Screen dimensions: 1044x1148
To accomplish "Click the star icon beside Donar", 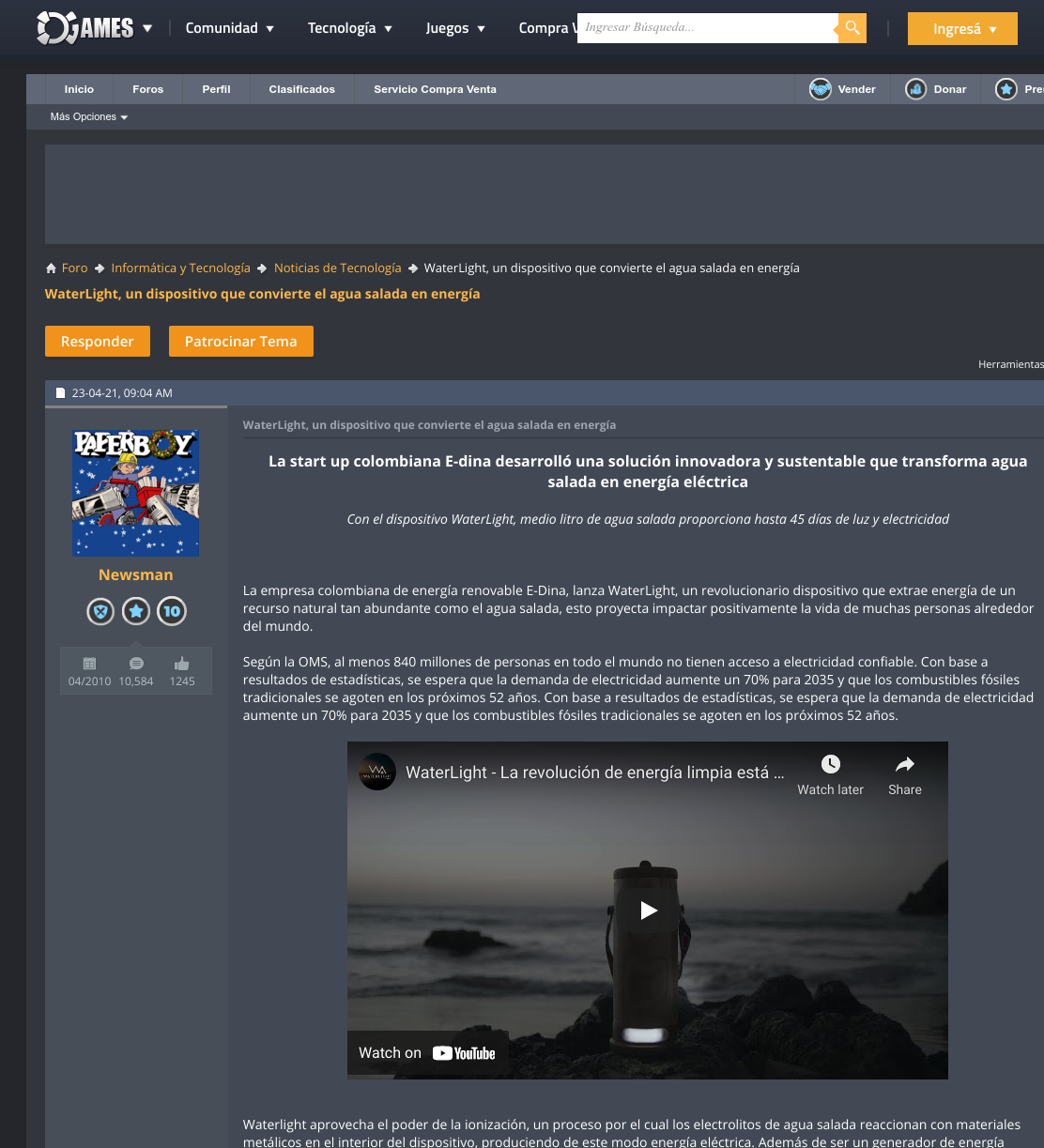I will [x=1006, y=89].
